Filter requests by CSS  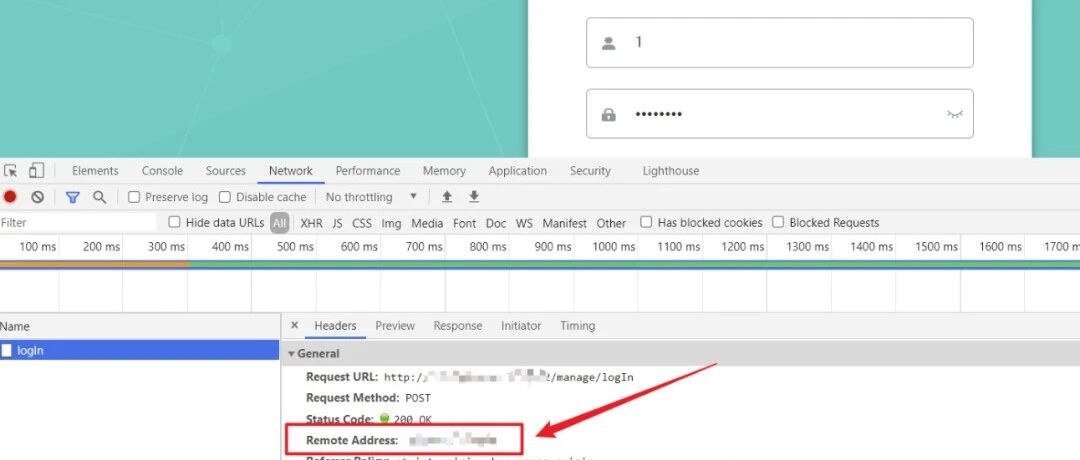point(362,223)
